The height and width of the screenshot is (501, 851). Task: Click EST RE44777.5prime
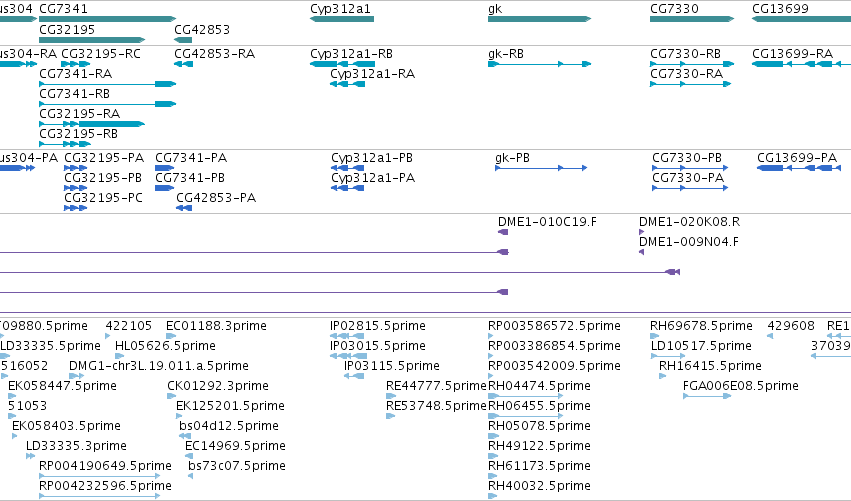[391, 396]
